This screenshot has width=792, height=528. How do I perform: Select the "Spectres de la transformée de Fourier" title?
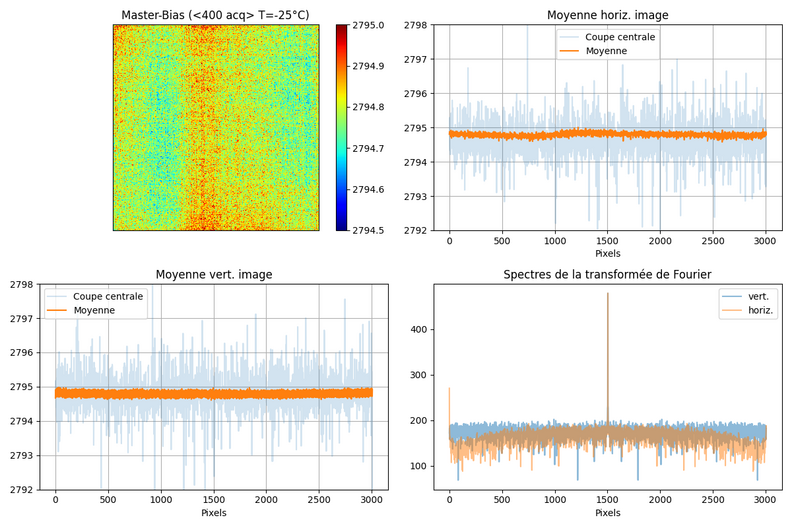point(607,274)
